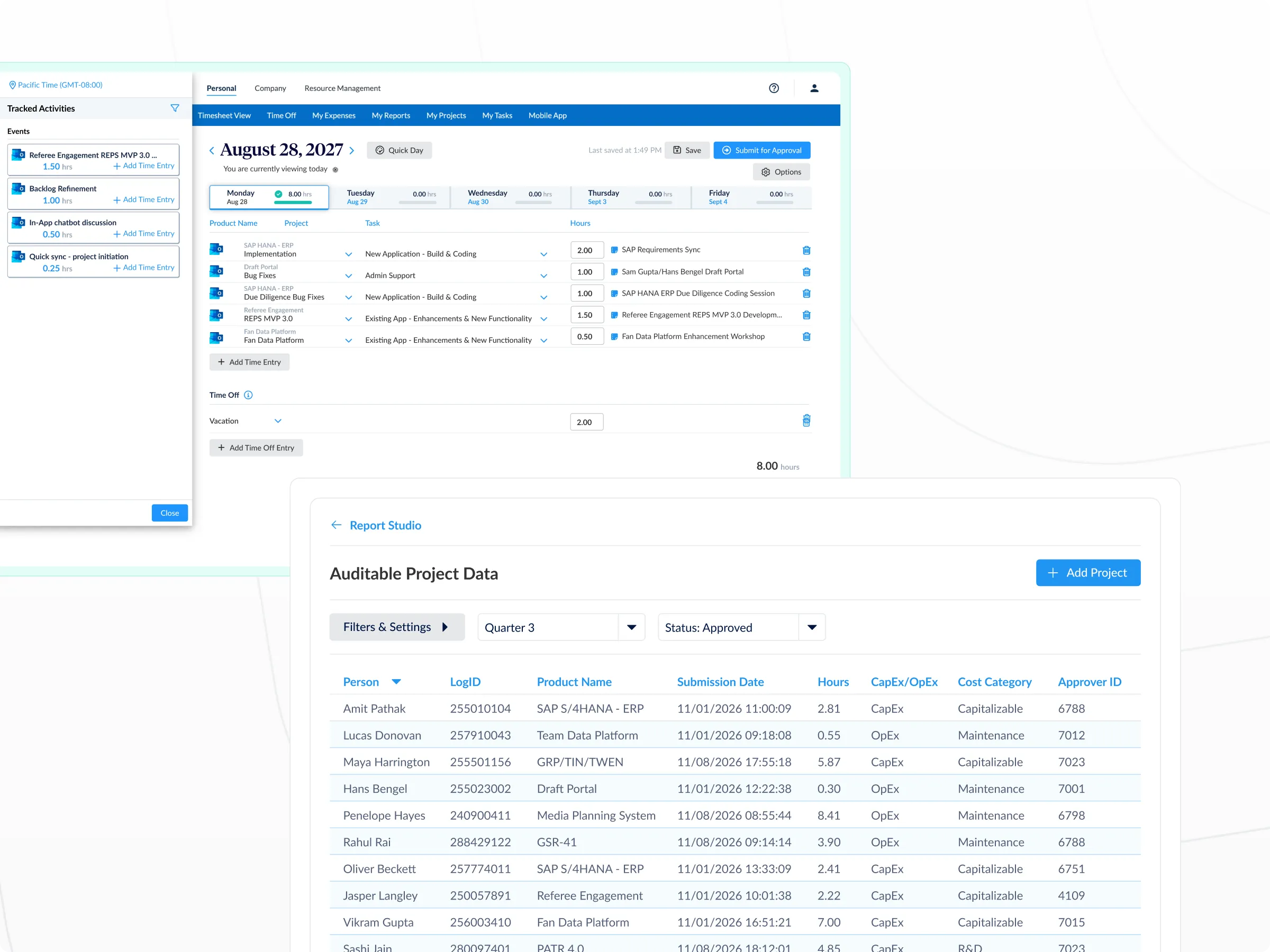1270x952 pixels.
Task: Open My Expenses menu item
Action: [333, 115]
